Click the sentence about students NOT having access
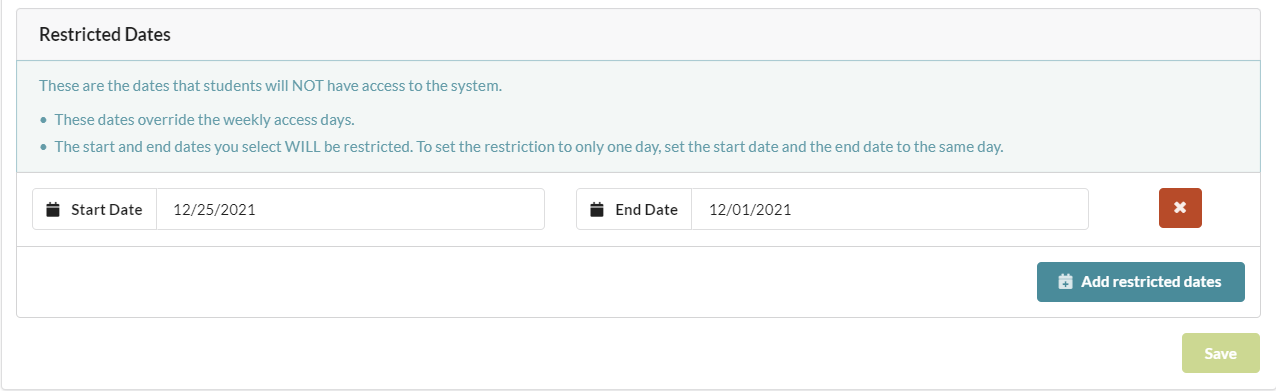This screenshot has width=1276, height=391. [x=270, y=86]
